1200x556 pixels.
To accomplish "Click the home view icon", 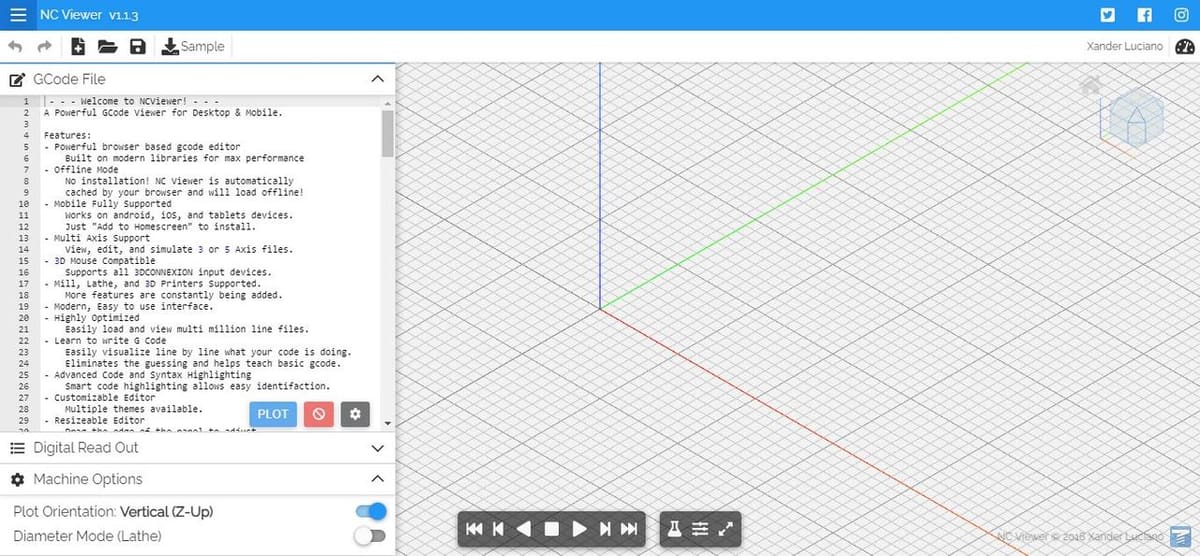I will [x=1091, y=85].
